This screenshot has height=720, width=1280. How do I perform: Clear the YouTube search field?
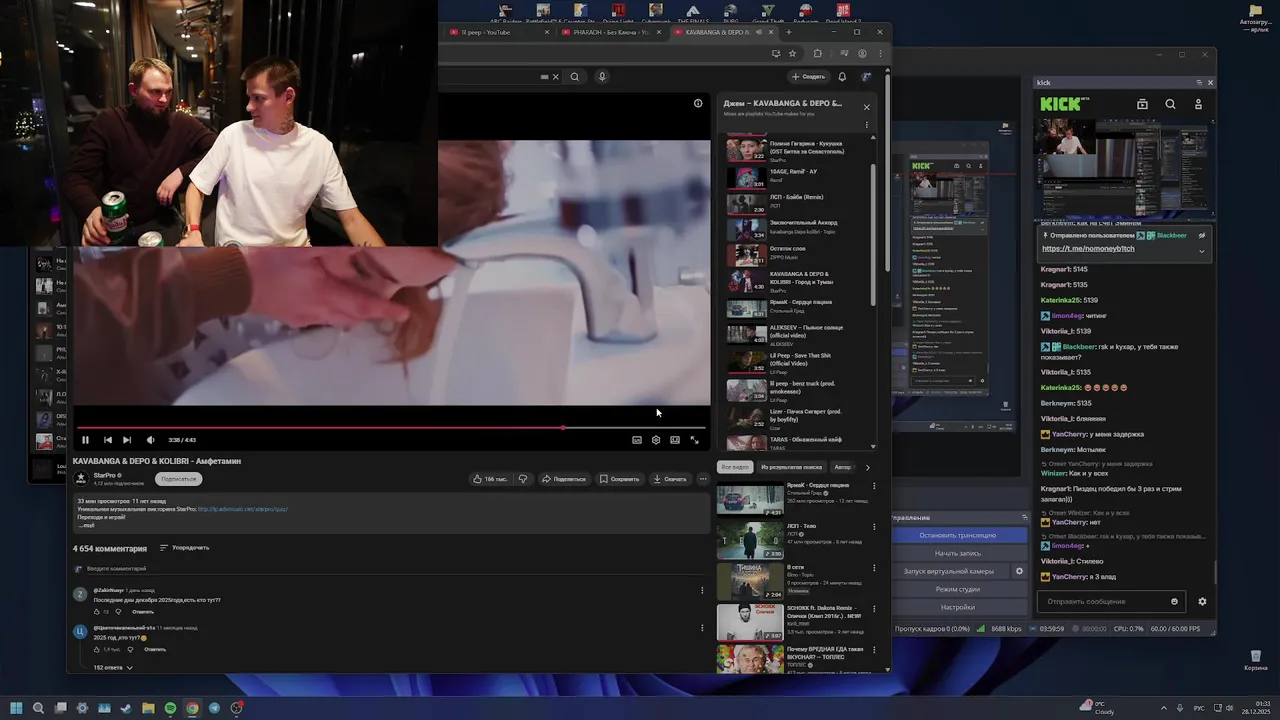point(556,76)
